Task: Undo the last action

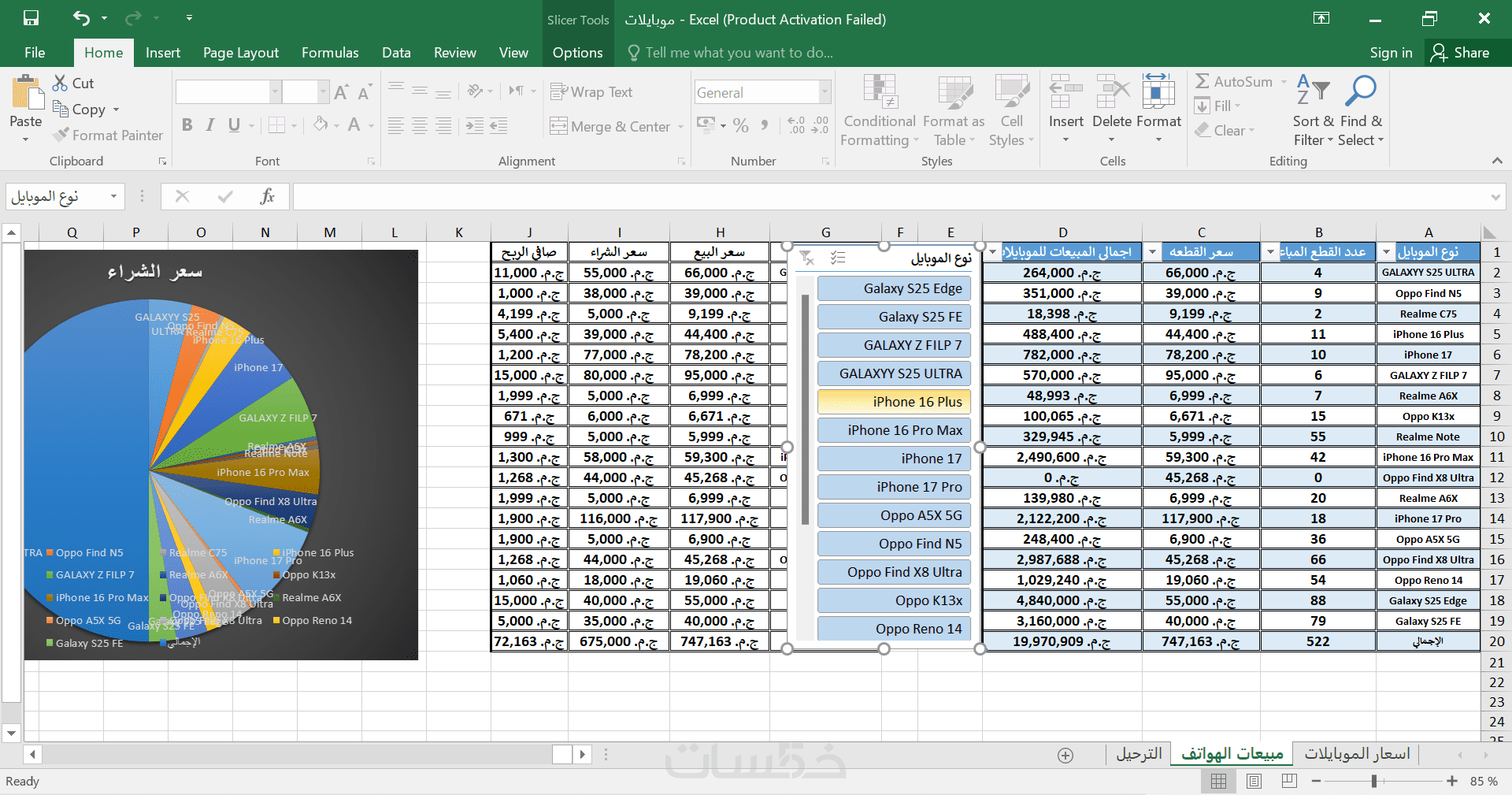Action: click(81, 18)
